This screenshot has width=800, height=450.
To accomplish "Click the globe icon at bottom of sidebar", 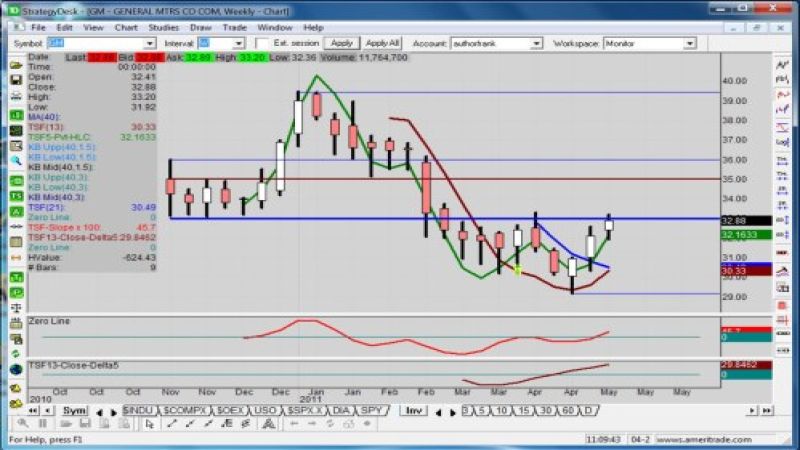I will tap(16, 369).
